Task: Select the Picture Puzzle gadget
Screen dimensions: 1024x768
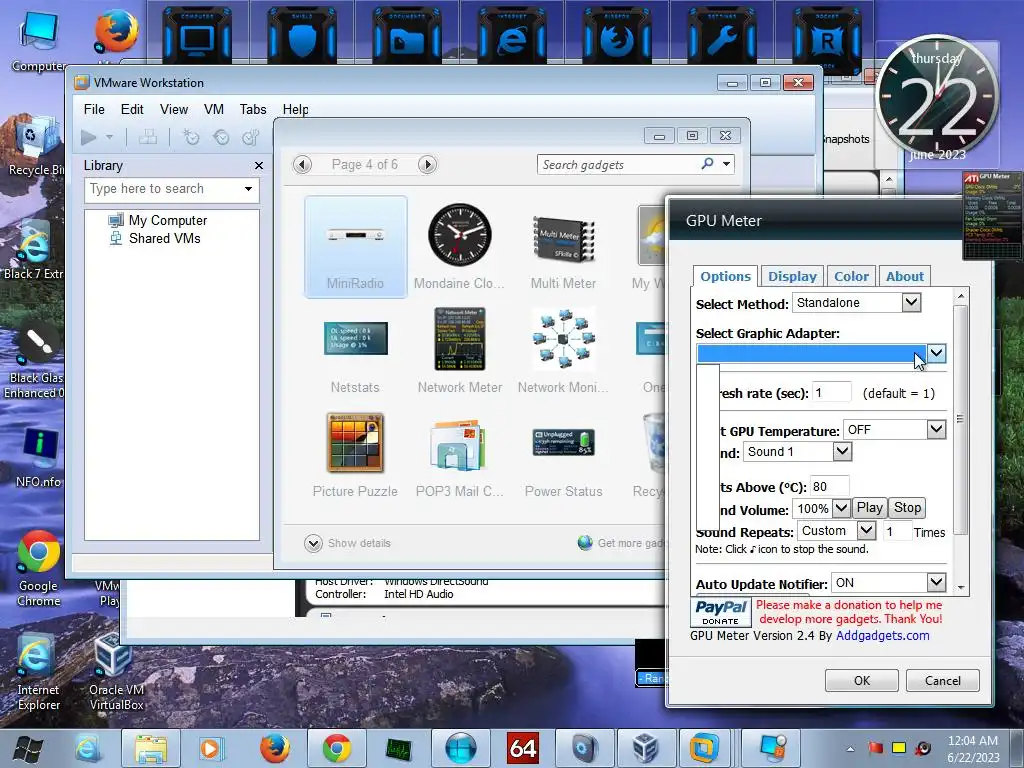Action: [355, 455]
